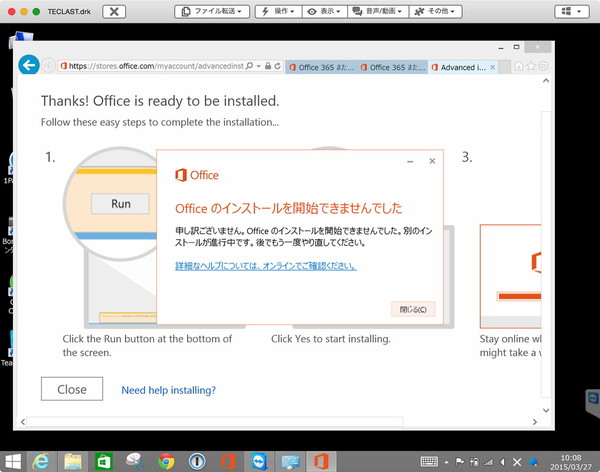
Task: Open 1Password icon in the taskbar
Action: [197, 462]
